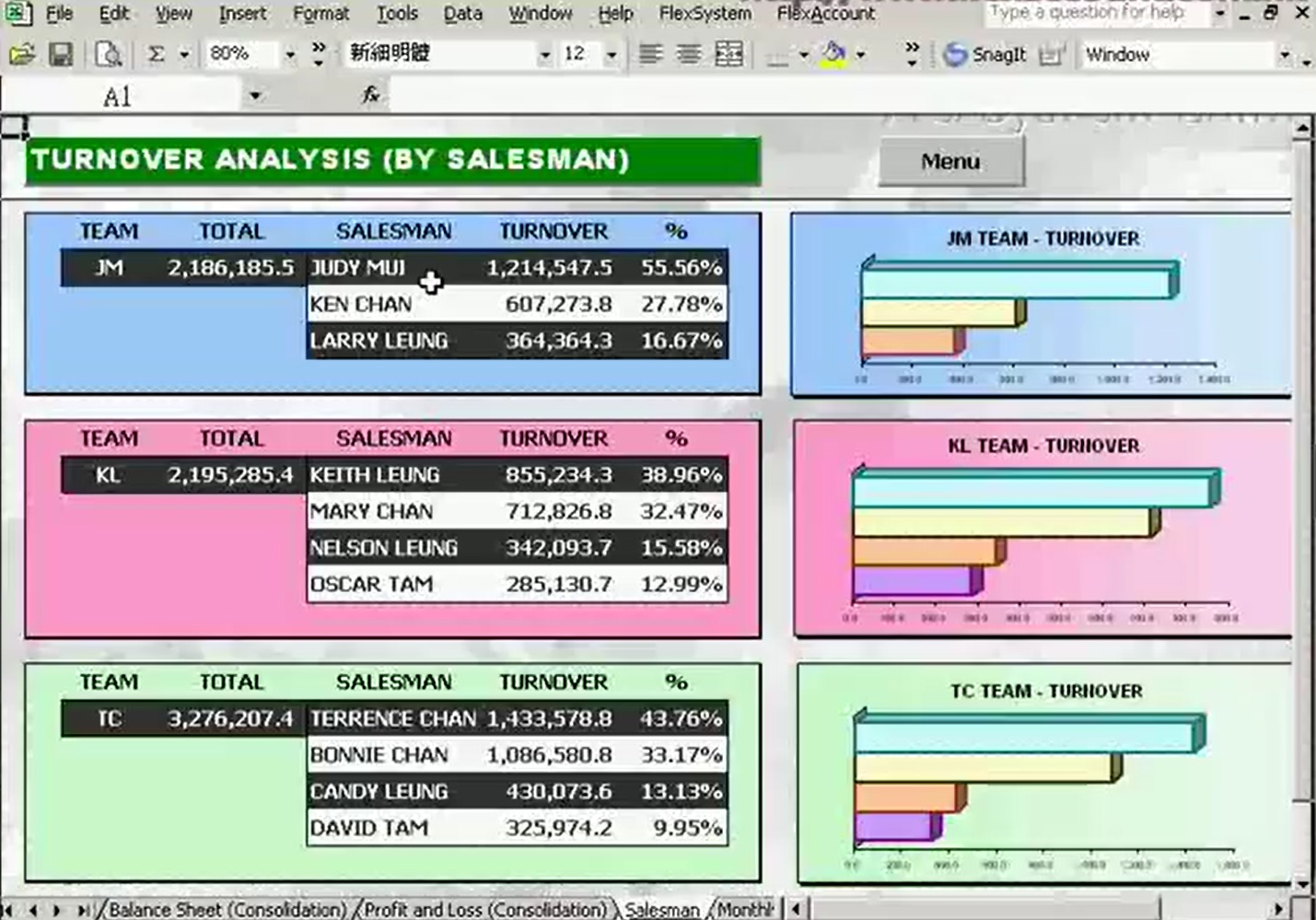
Task: Launch SnagIt capture
Action: pyautogui.click(x=985, y=53)
